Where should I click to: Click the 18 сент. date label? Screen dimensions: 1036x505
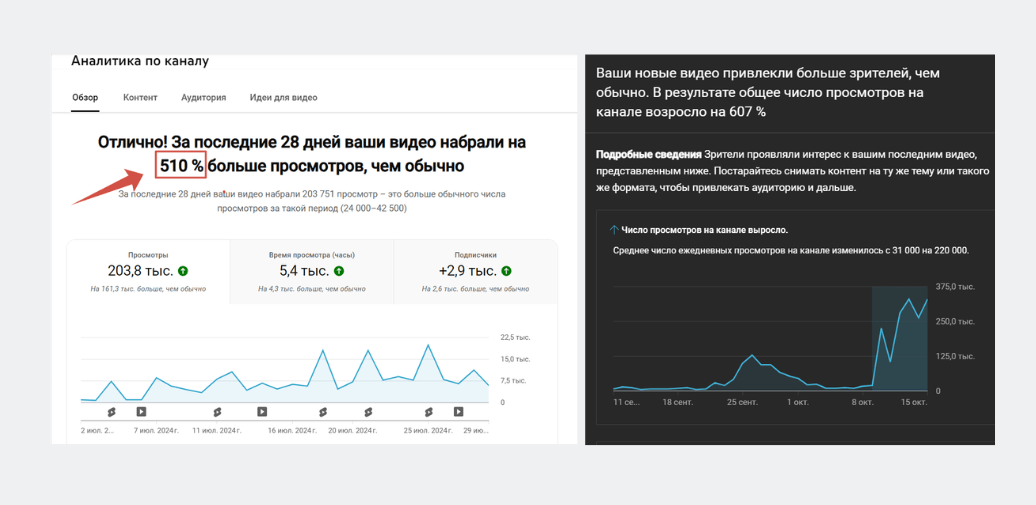[x=679, y=402]
